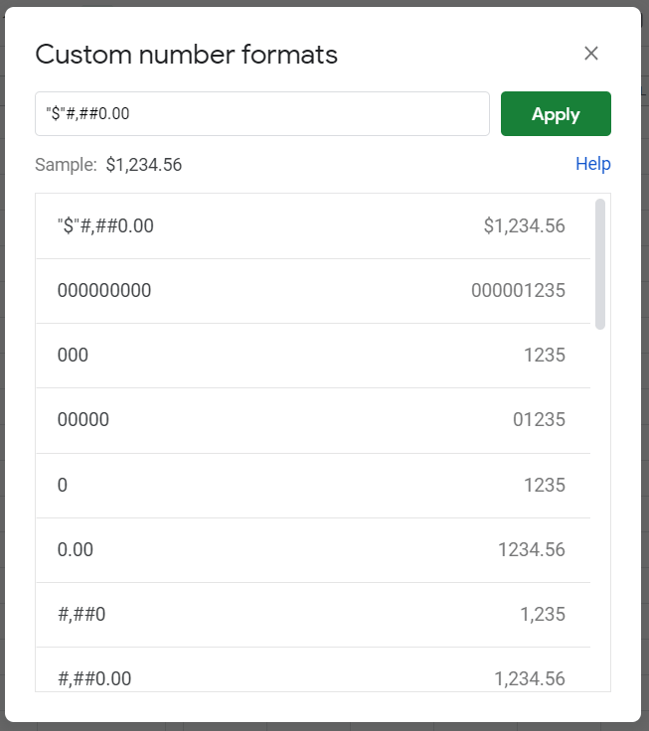
Task: Click the $1,234.56 preview in the list
Action: tap(524, 226)
